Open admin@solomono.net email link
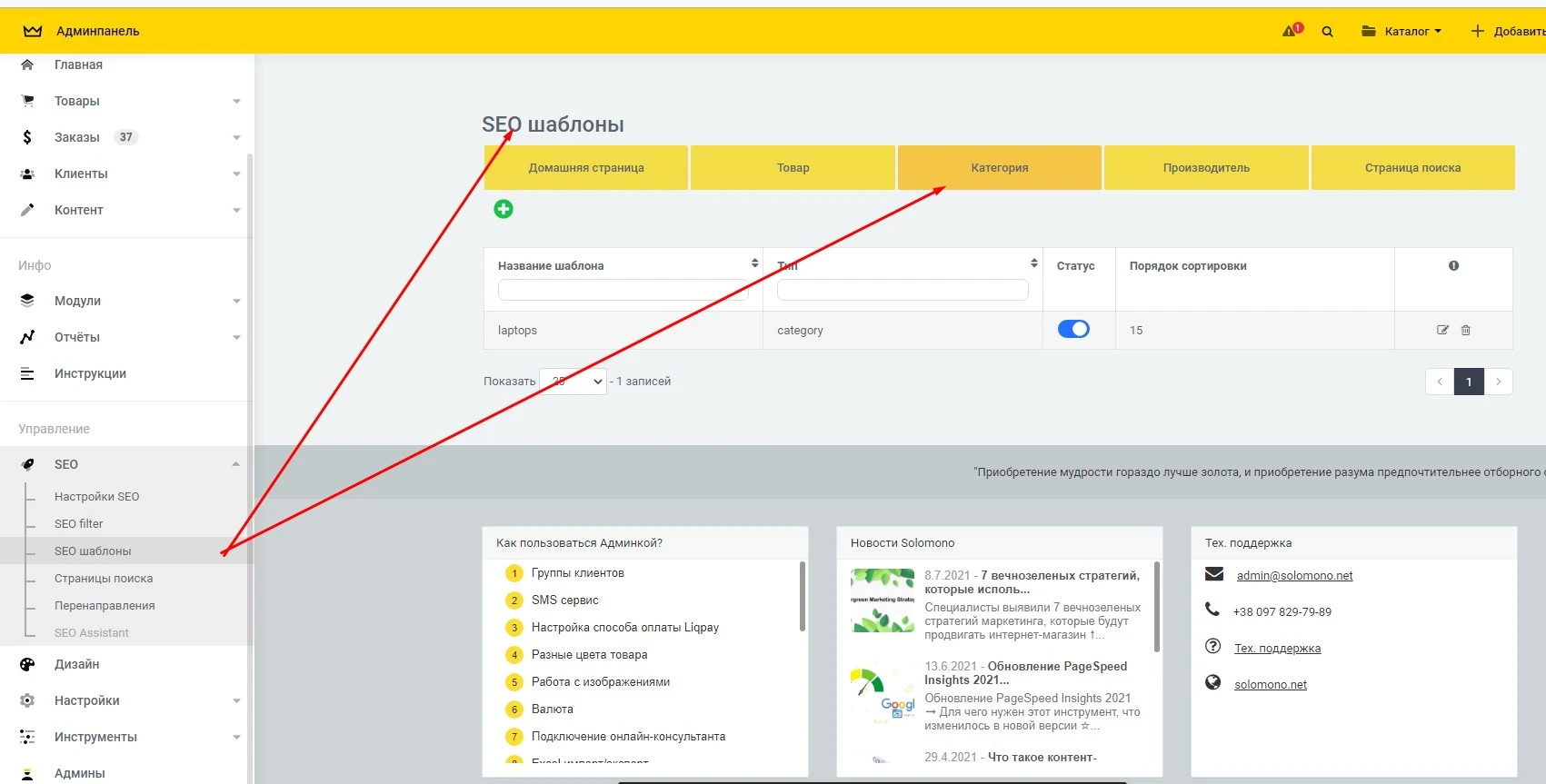1546x784 pixels. pyautogui.click(x=1294, y=575)
